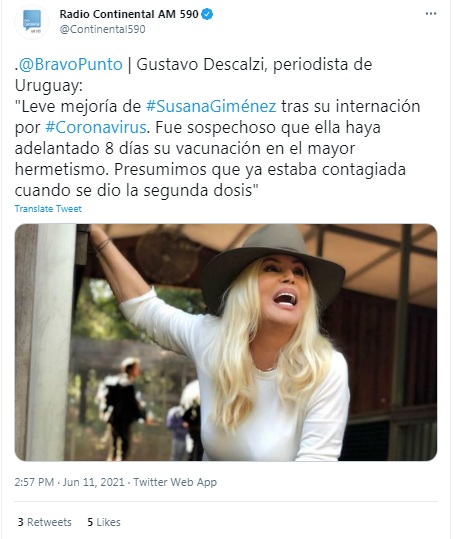Open the #SusanaGiménez hashtag
This screenshot has height=539, width=456.
[x=211, y=106]
